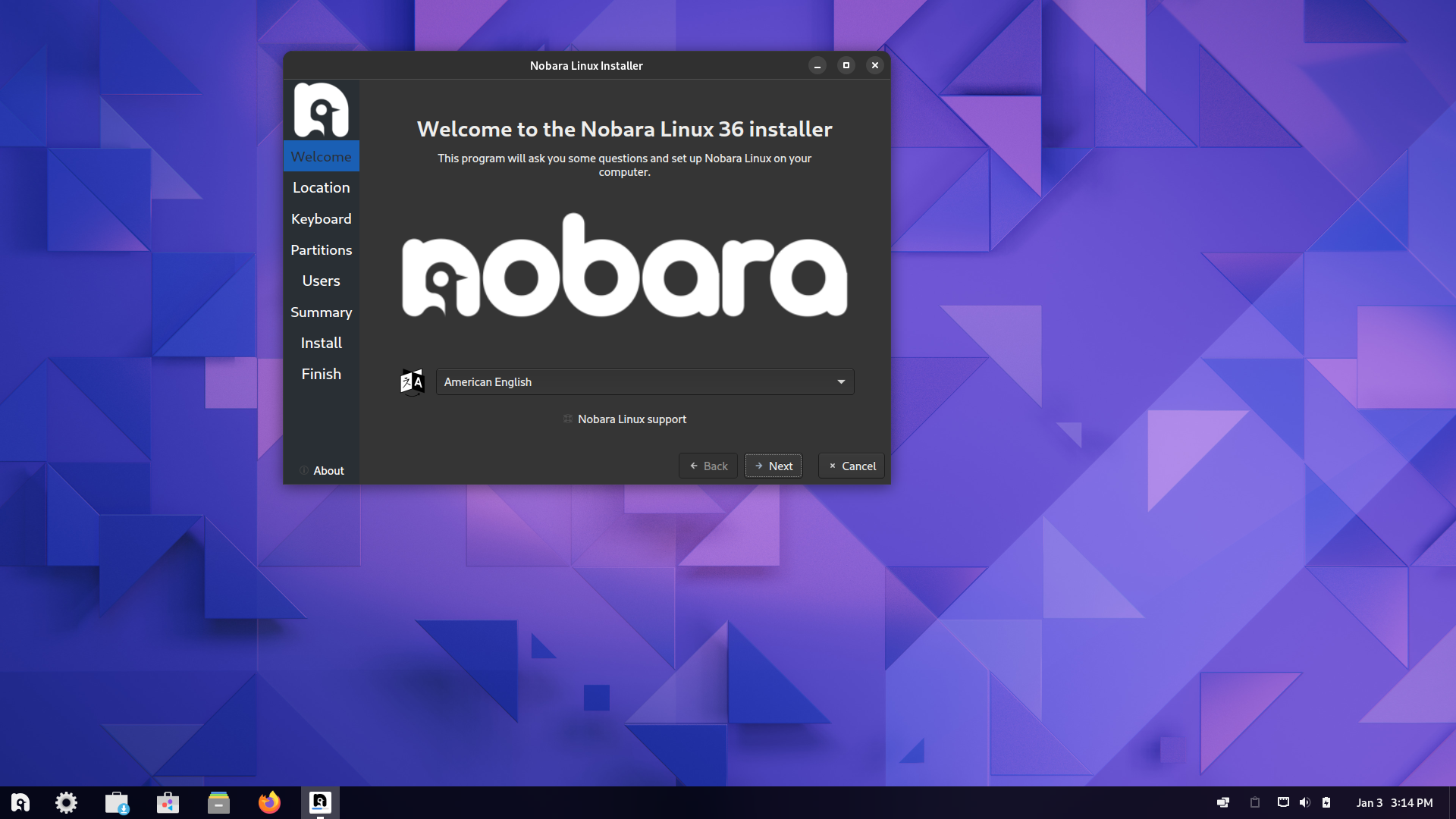Minimize the Nobara Linux Installer window
The height and width of the screenshot is (819, 1456).
click(x=817, y=65)
